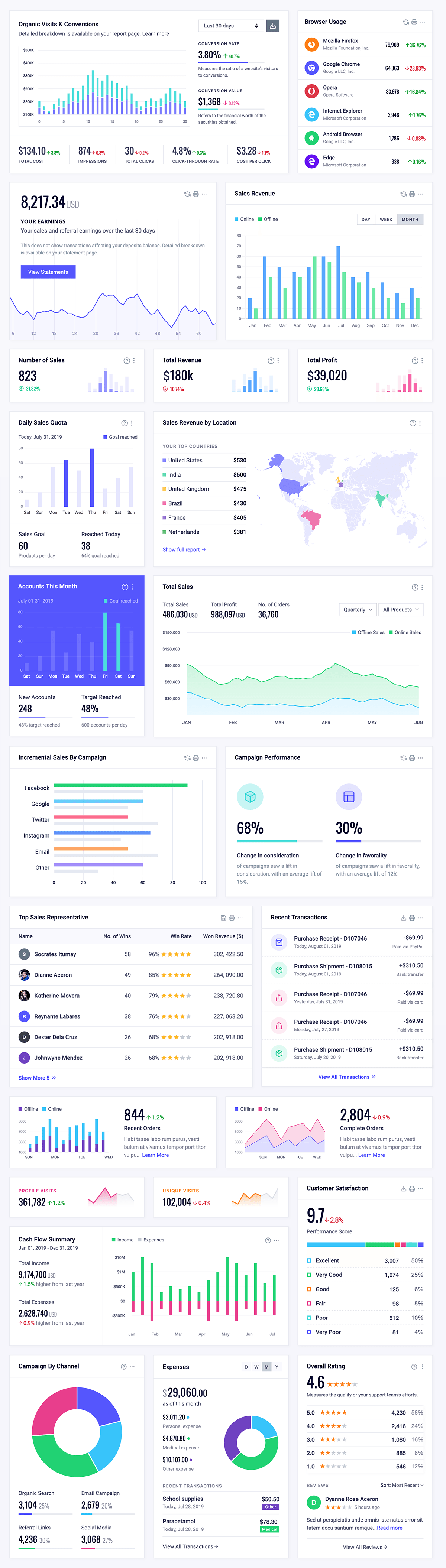Click the download icon beside Last 30 days
The width and height of the screenshot is (446, 1568).
click(x=273, y=26)
